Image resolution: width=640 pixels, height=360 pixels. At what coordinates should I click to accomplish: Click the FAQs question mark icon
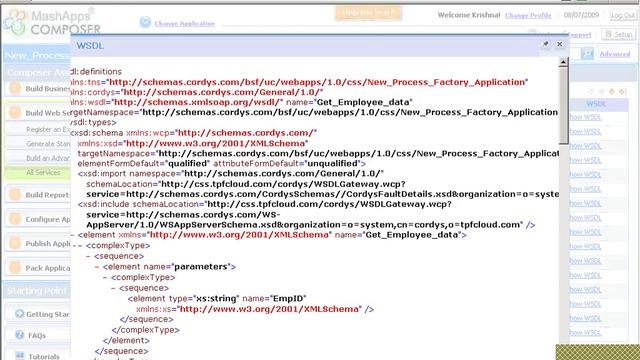(x=19, y=335)
